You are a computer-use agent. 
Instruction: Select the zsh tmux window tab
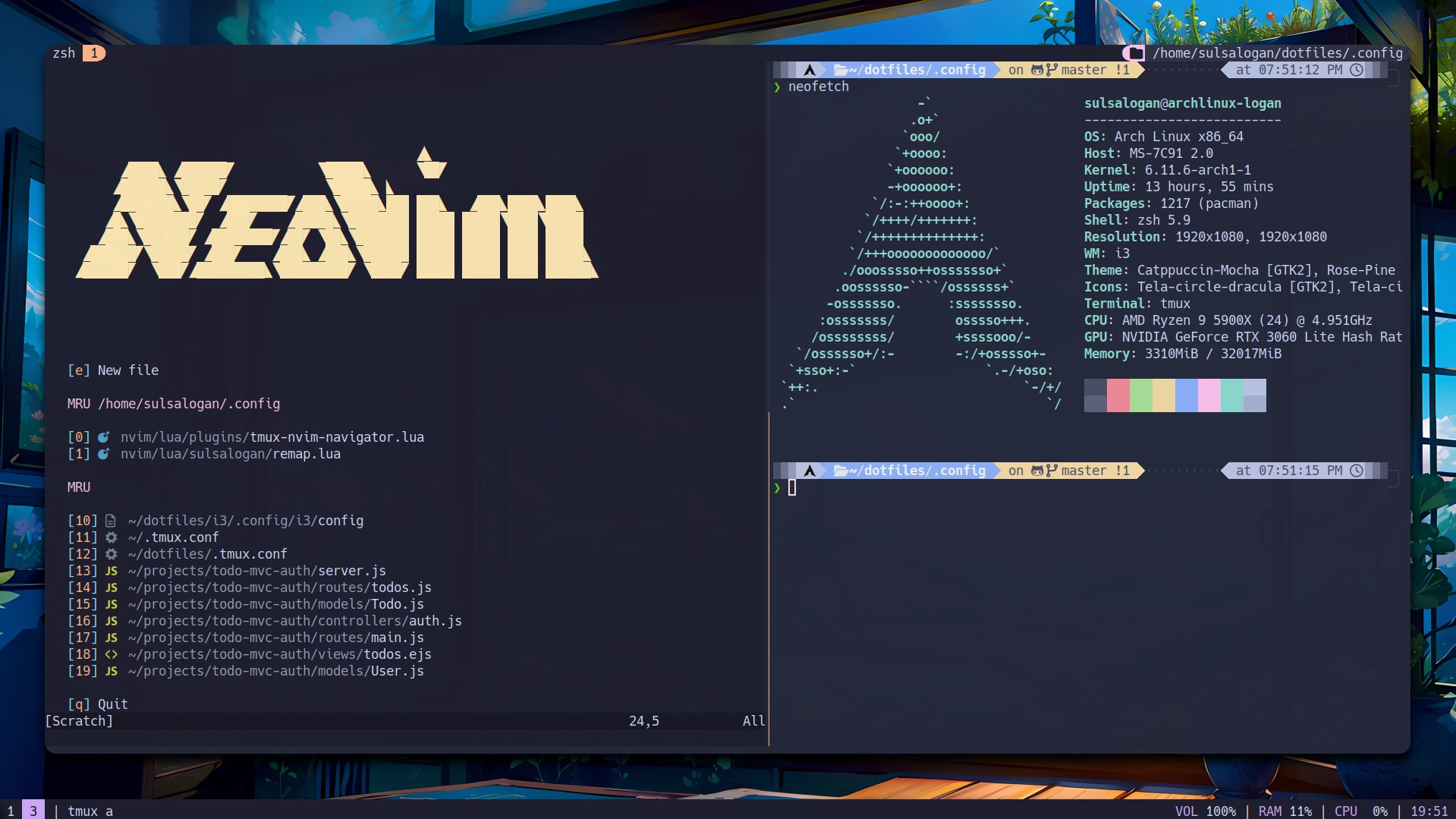click(64, 53)
